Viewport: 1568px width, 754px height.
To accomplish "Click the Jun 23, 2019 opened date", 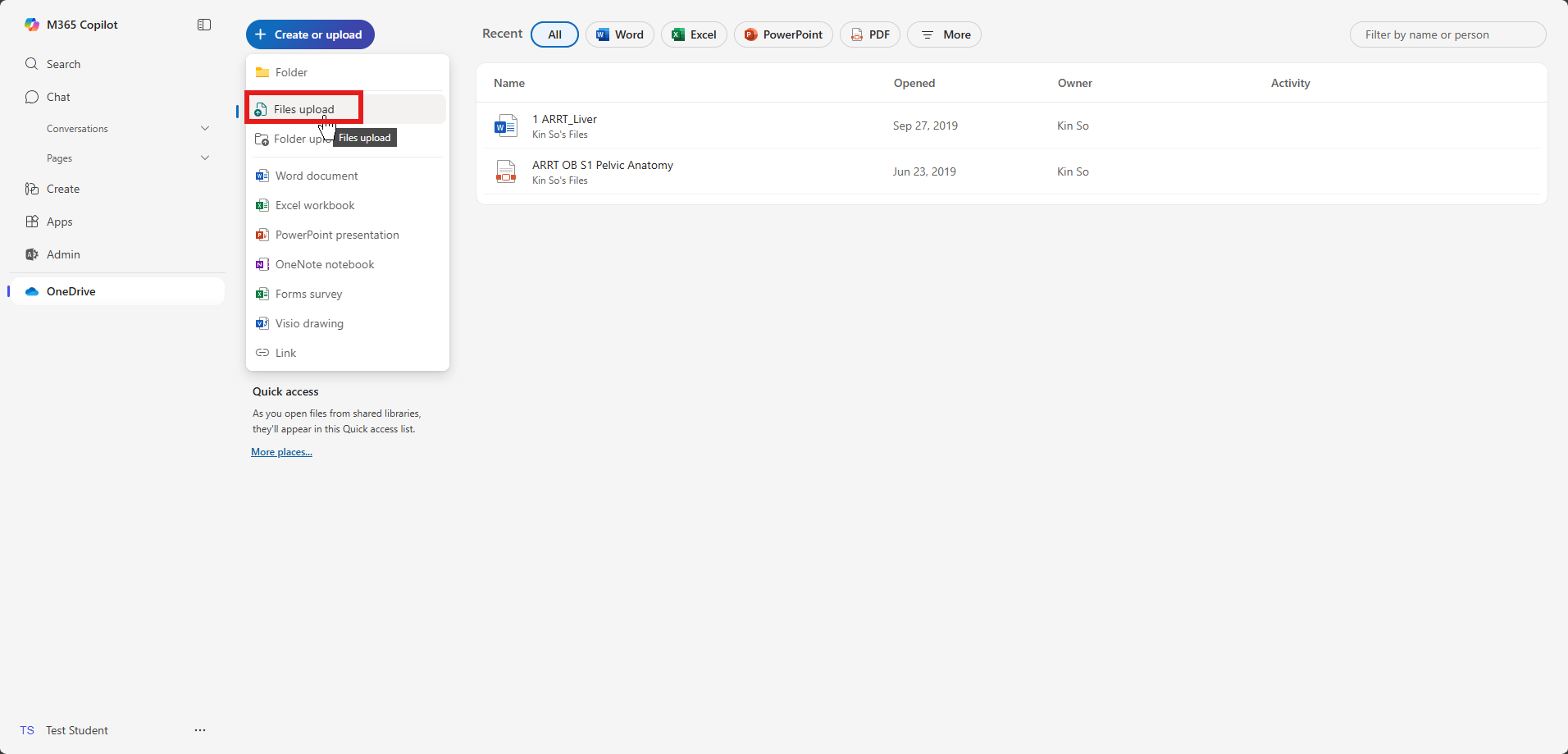I will coord(924,171).
